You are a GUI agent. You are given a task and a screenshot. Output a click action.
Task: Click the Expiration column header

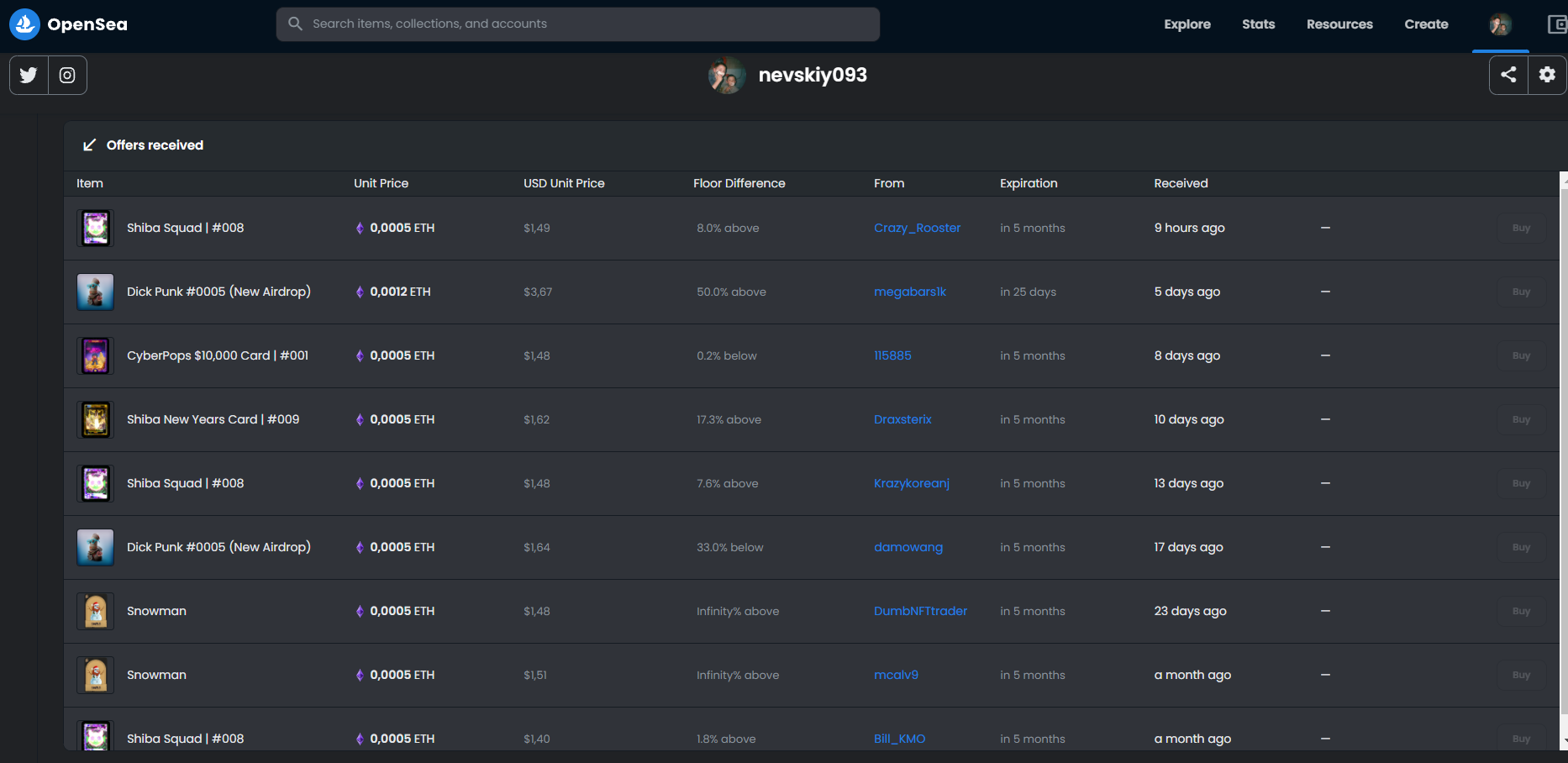pos(1029,183)
